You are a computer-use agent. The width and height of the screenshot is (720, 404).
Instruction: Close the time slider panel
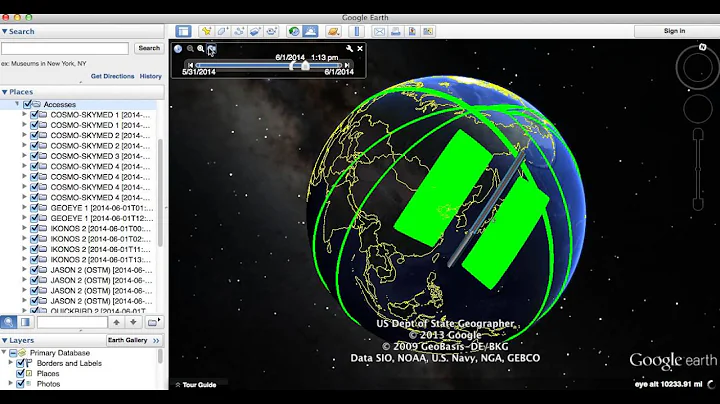[360, 48]
